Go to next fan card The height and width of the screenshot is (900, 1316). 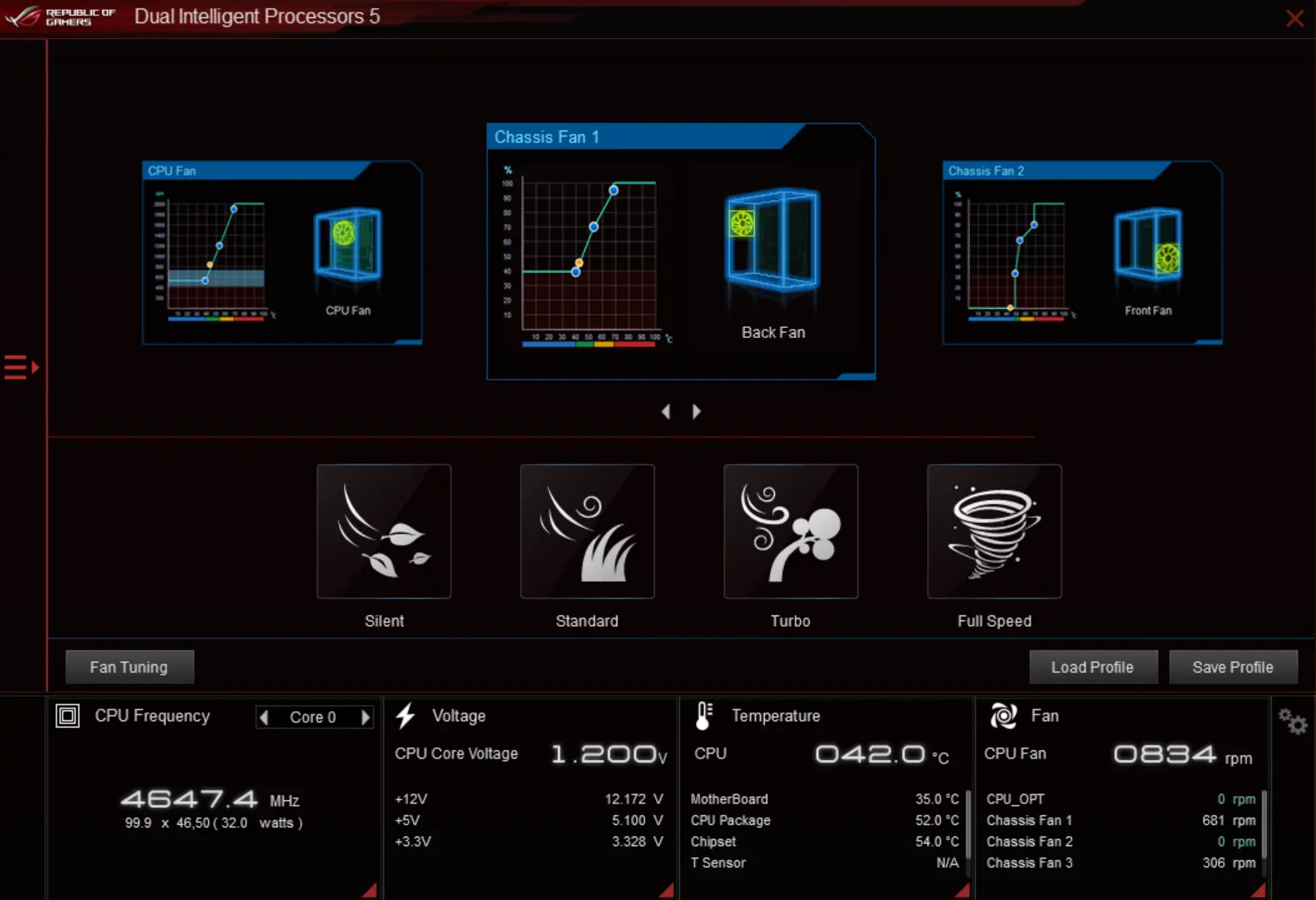click(697, 411)
